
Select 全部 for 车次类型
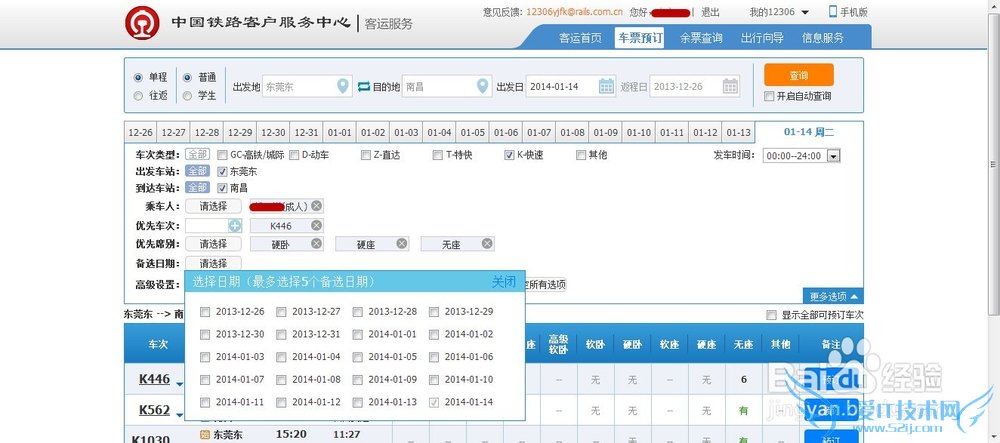[x=197, y=154]
